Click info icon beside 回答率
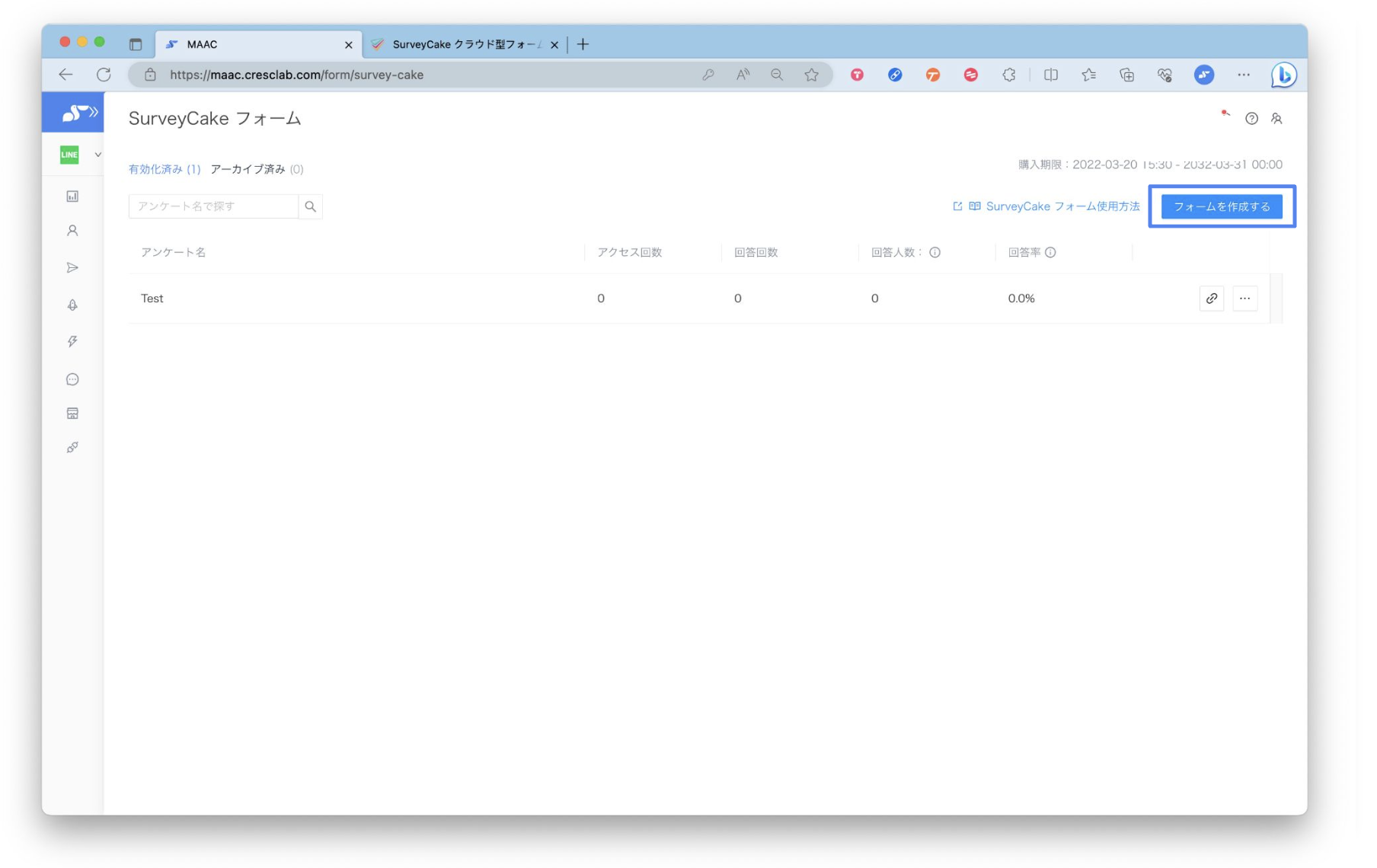 tap(1050, 252)
